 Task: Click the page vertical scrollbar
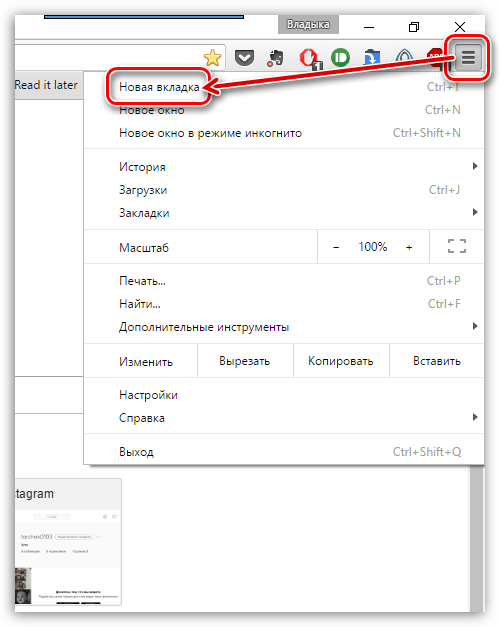coord(476,538)
